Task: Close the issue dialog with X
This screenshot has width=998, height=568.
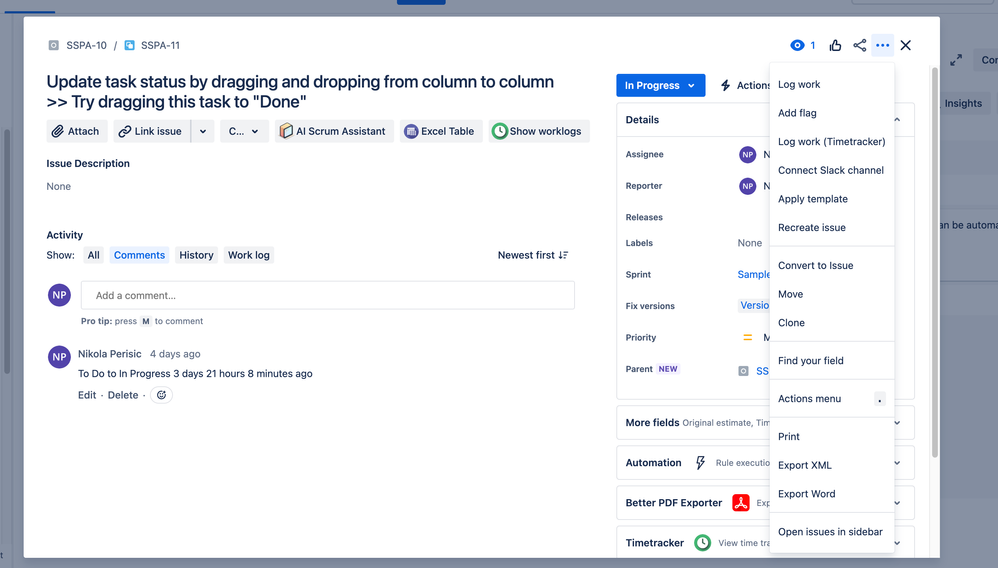Action: pyautogui.click(x=906, y=45)
